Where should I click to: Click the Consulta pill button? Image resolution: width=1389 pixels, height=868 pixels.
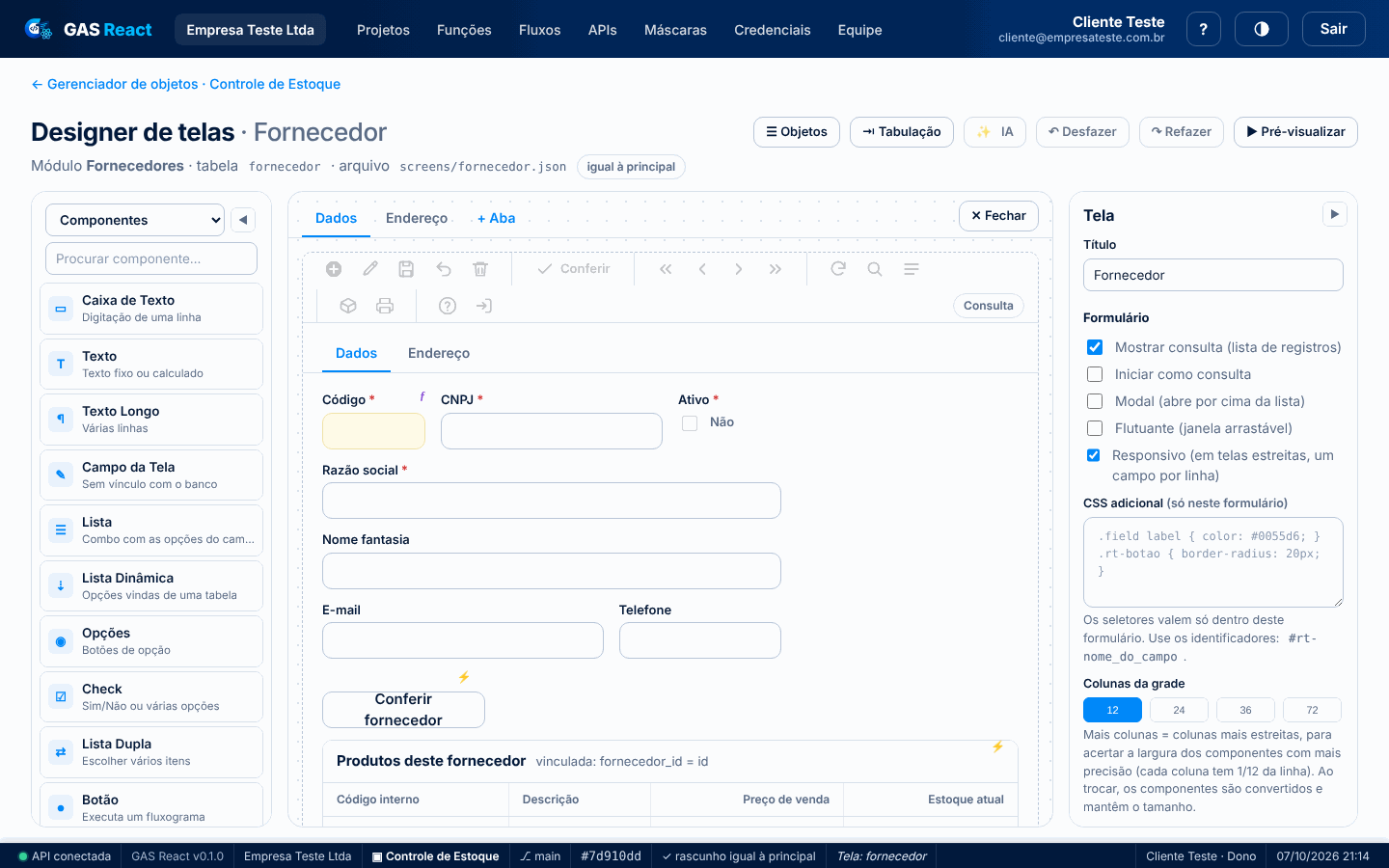pyautogui.click(x=989, y=306)
